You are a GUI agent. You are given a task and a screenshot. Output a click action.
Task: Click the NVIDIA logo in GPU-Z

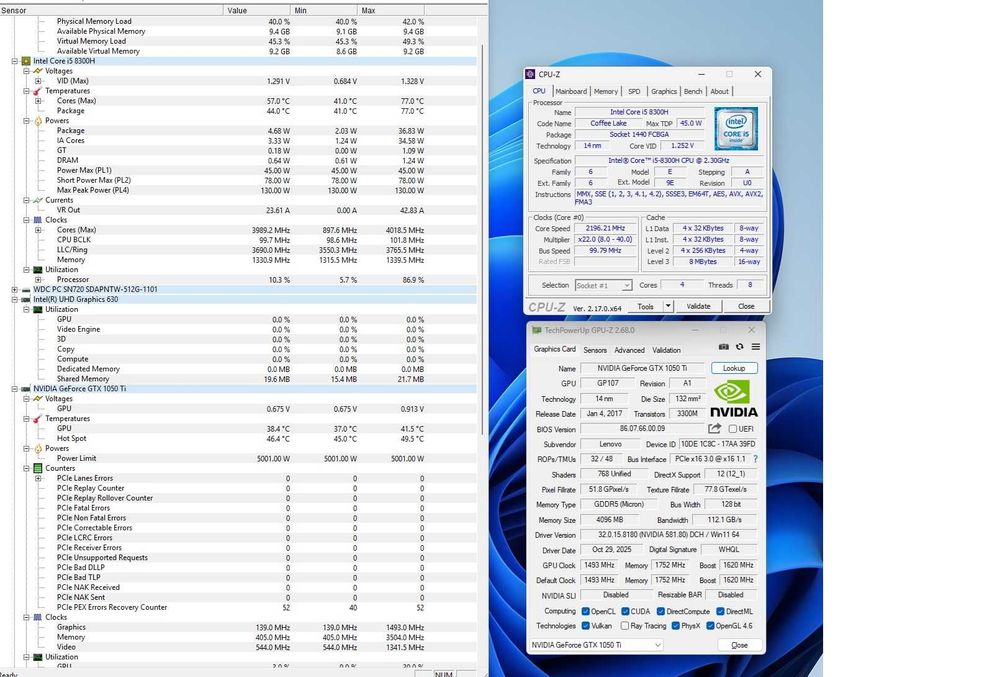coord(733,399)
